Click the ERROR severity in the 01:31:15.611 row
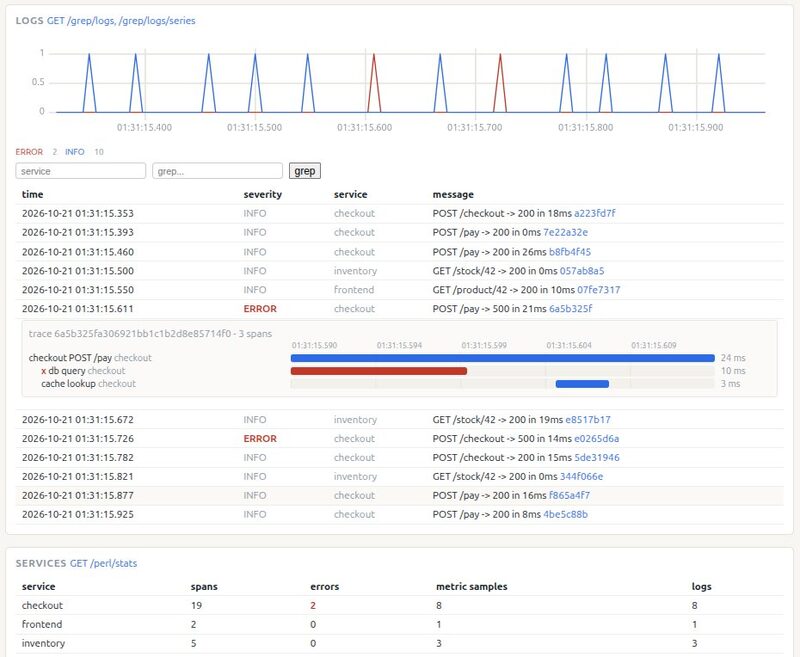The image size is (800, 657). (x=260, y=309)
